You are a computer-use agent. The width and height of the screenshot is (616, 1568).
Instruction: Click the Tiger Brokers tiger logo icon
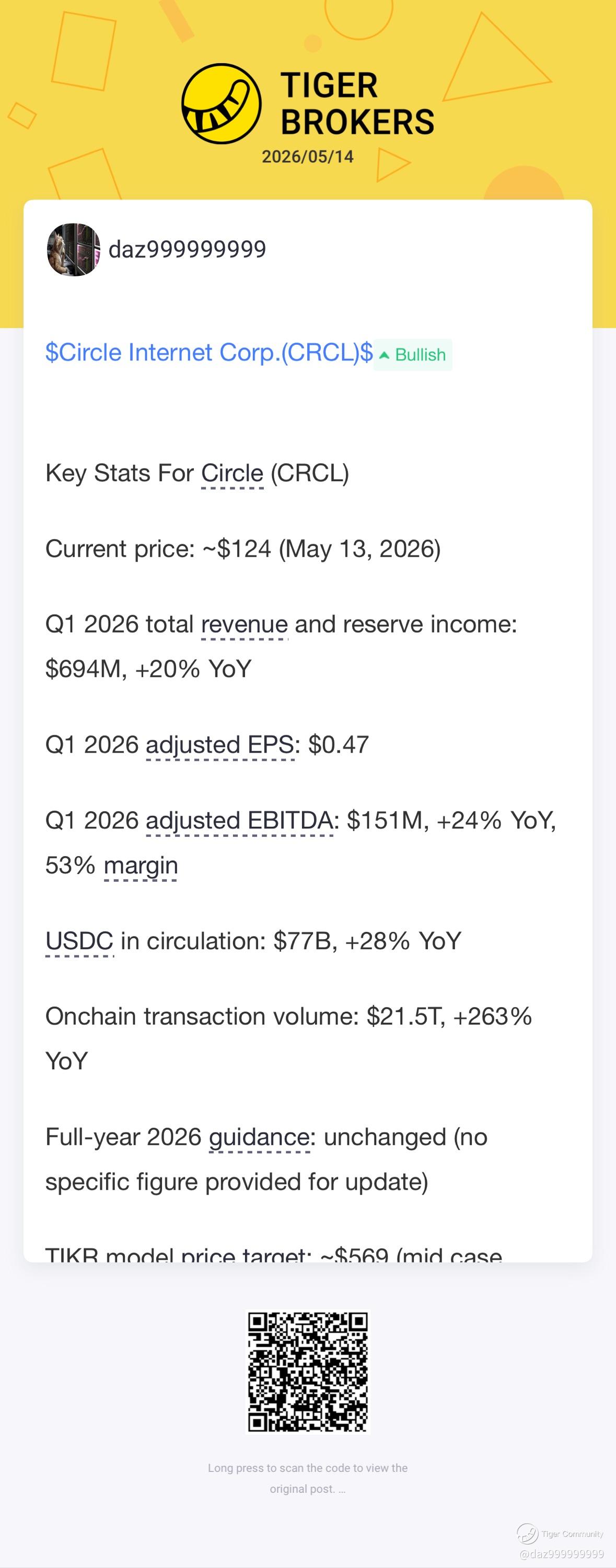(x=222, y=103)
